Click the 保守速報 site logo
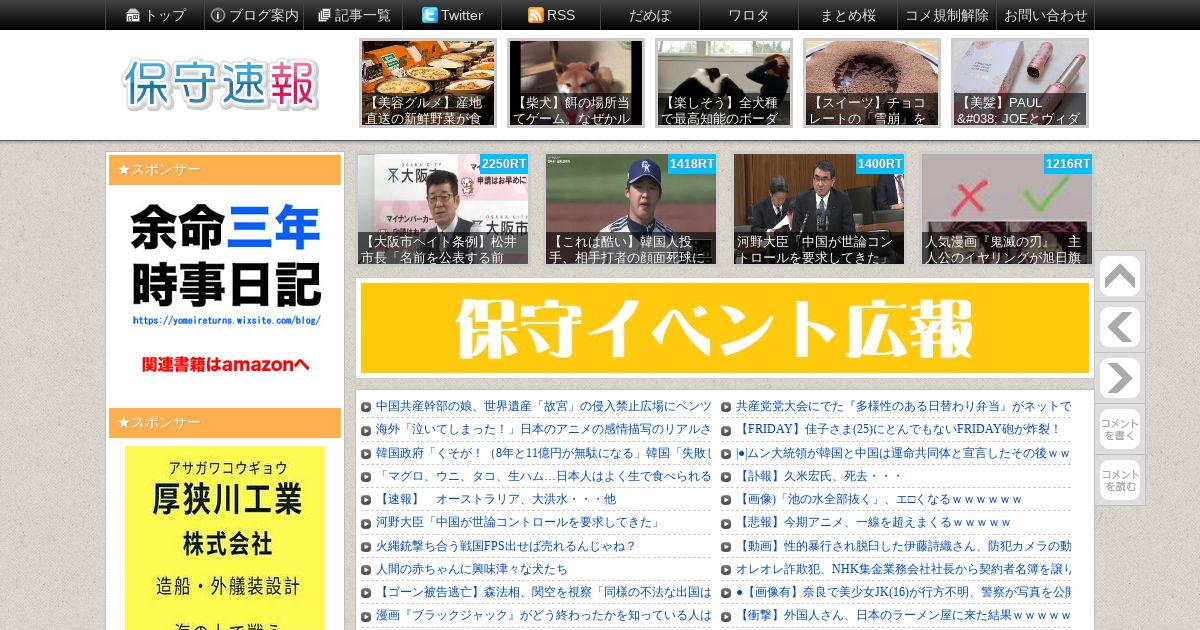 click(221, 84)
